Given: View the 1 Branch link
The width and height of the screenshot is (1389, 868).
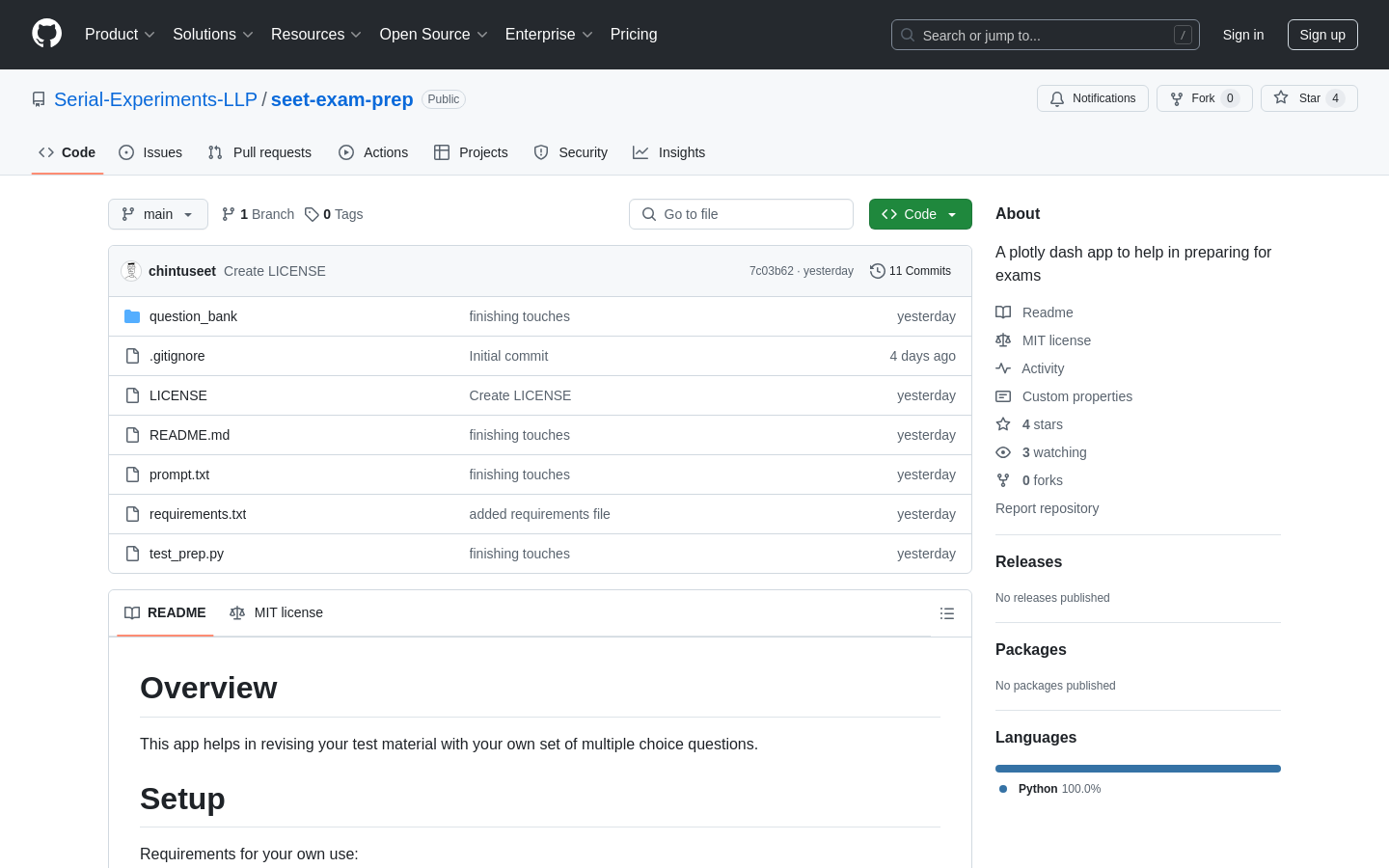Looking at the screenshot, I should (258, 214).
